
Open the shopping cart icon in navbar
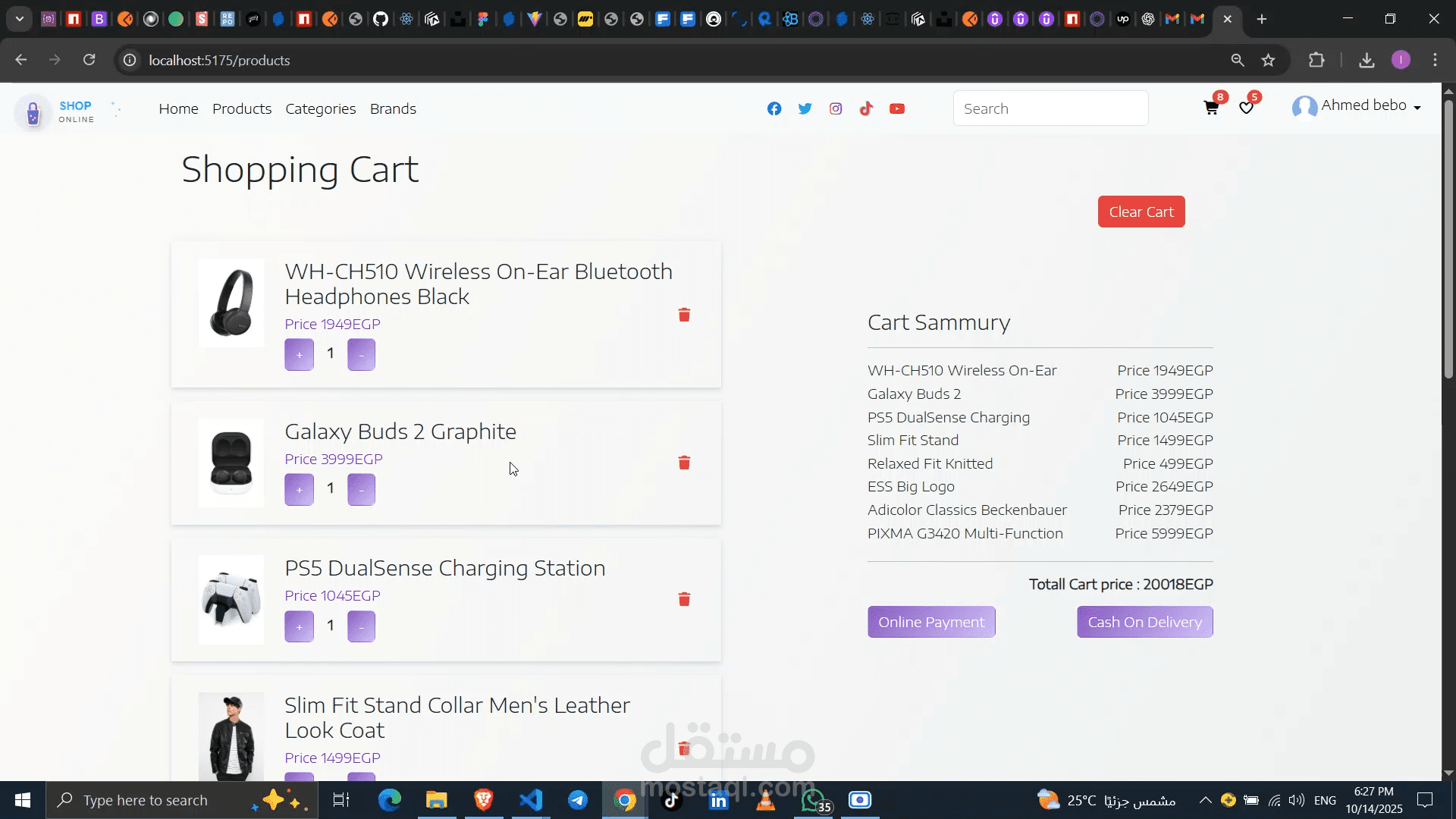1211,108
